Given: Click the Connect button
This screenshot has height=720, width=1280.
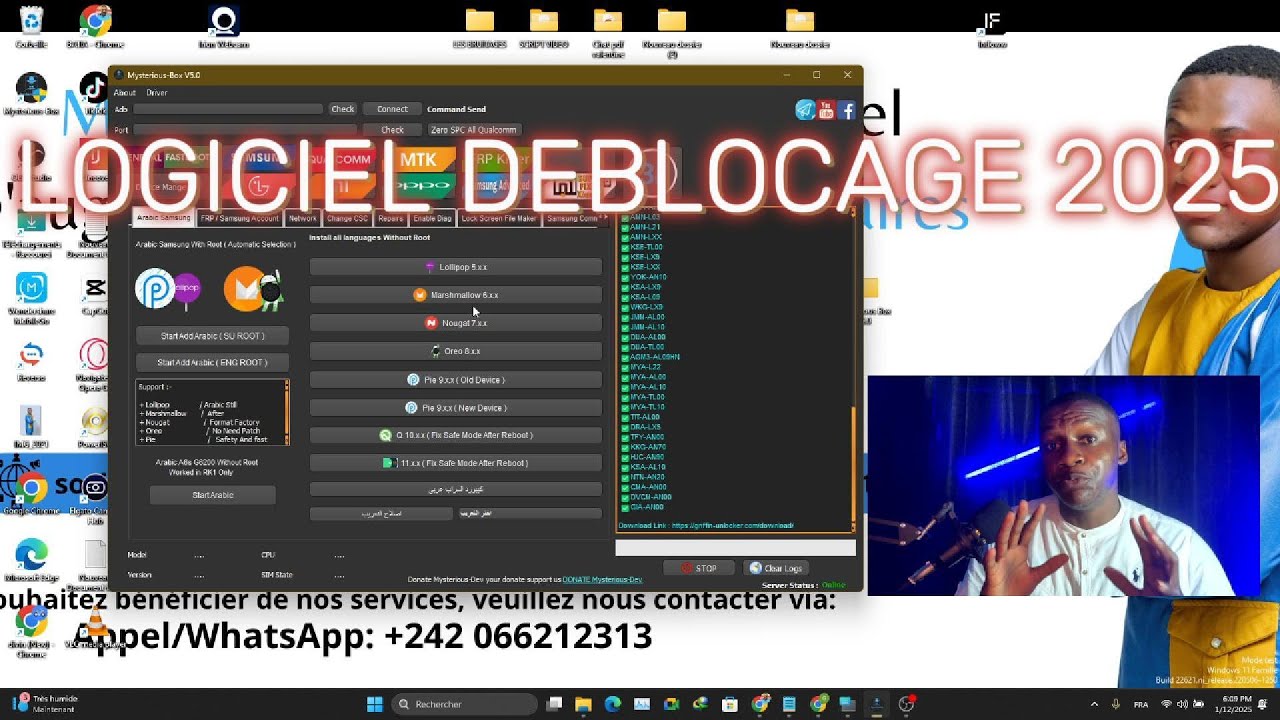Looking at the screenshot, I should click(392, 109).
